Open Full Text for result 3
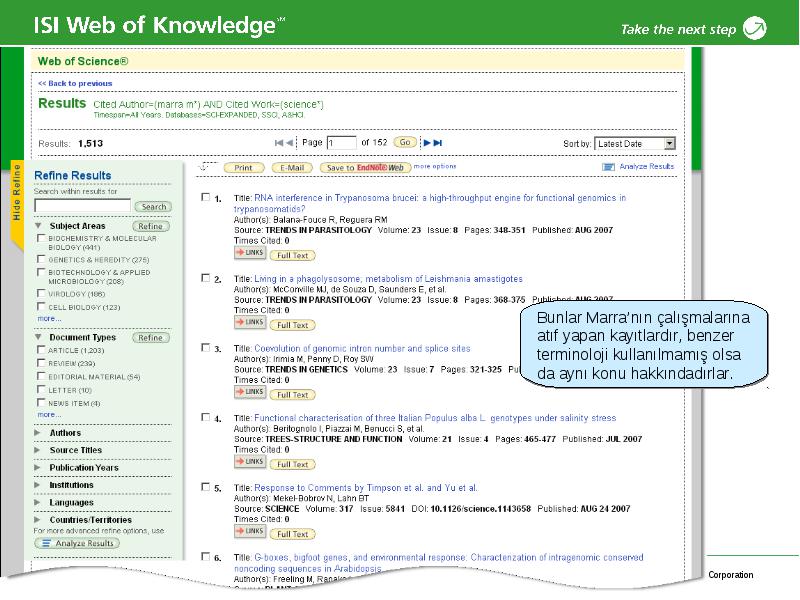This screenshot has height=600, width=800. pyautogui.click(x=292, y=395)
